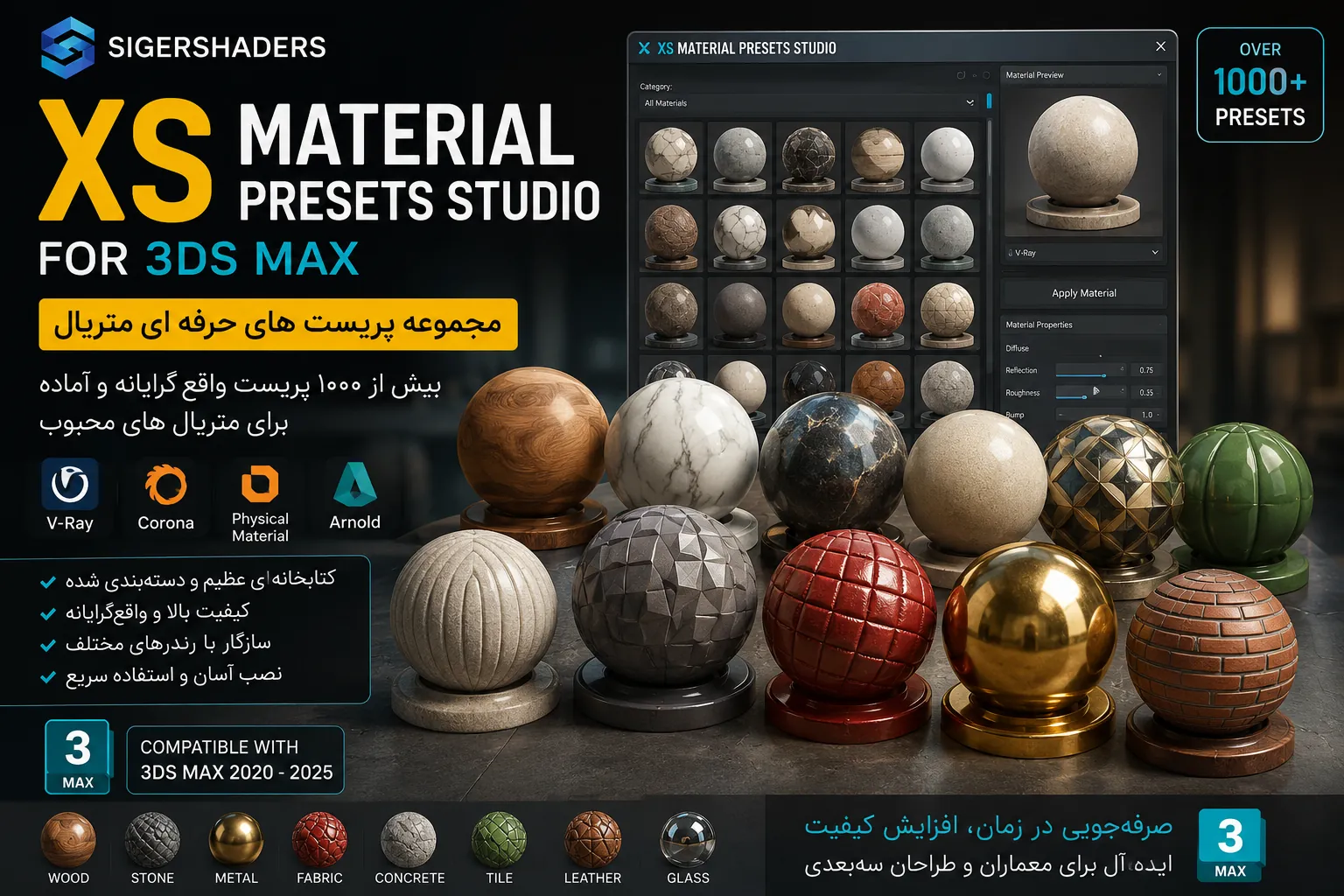Select the Arnold renderer icon
This screenshot has width=1344, height=896.
click(x=354, y=484)
